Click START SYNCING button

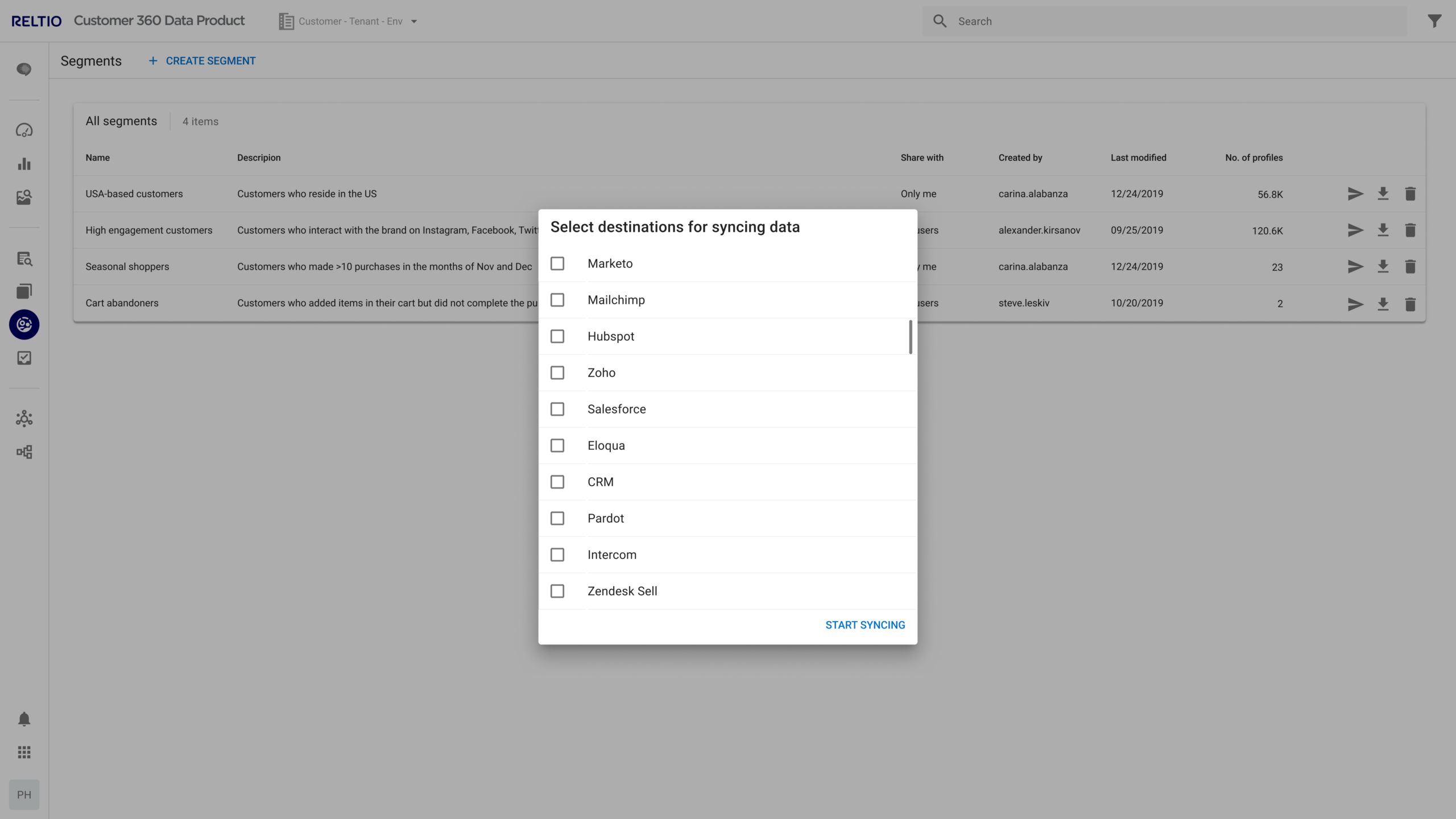coord(865,624)
